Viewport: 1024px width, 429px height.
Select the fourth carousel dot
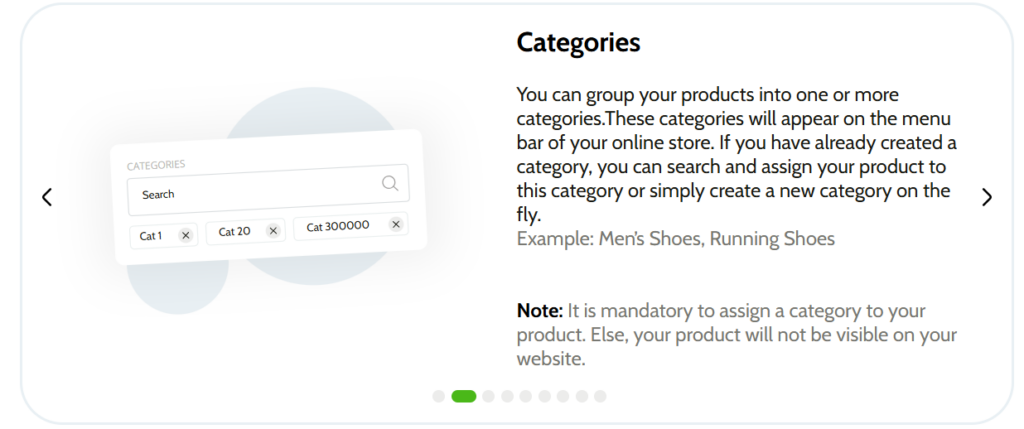507,396
